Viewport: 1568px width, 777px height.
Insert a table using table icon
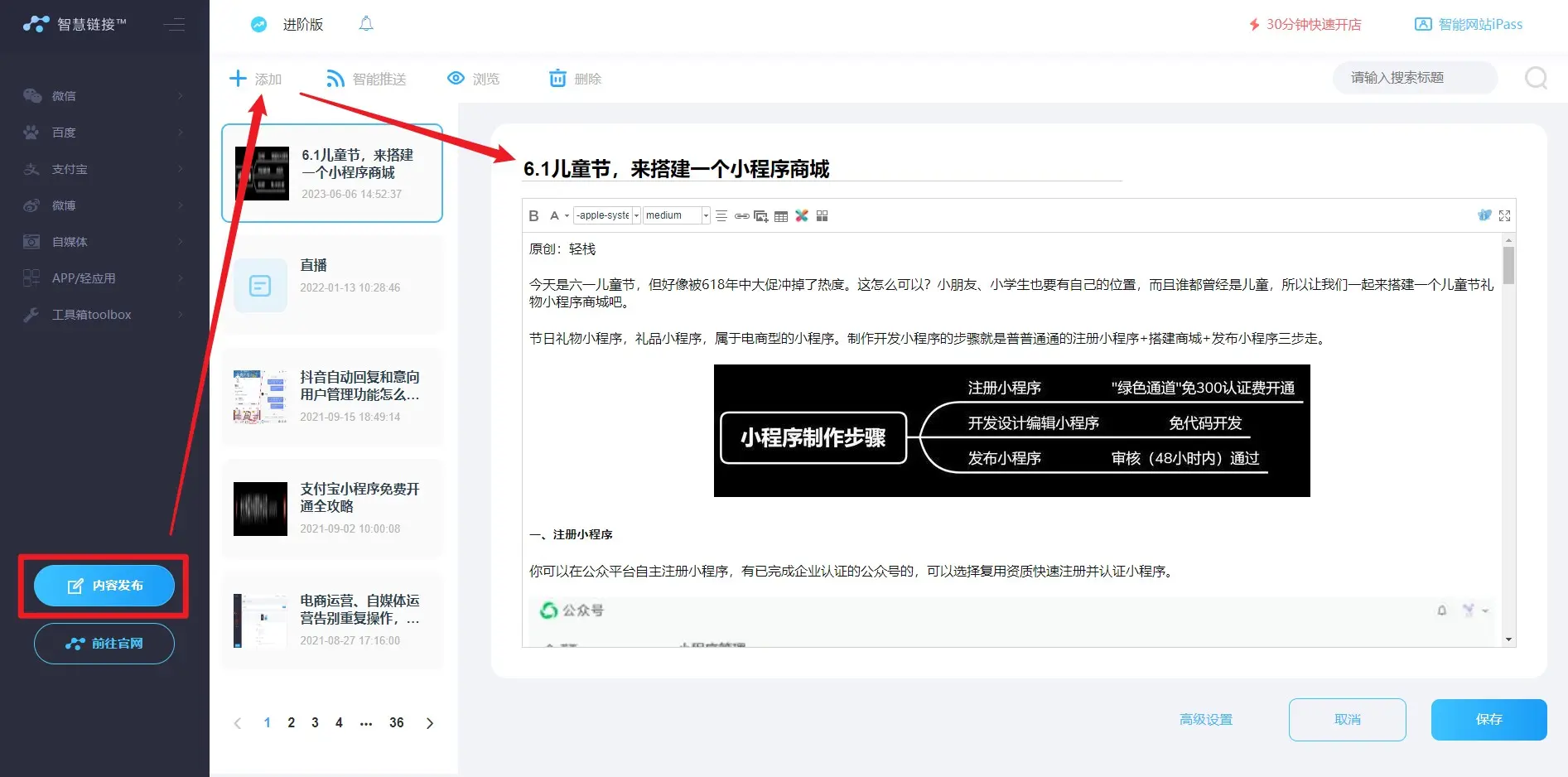(x=781, y=216)
